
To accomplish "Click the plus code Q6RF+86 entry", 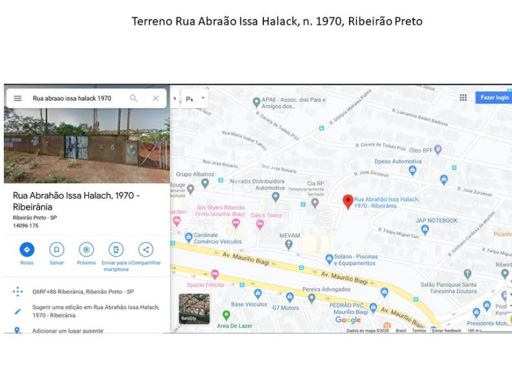I will tap(83, 291).
